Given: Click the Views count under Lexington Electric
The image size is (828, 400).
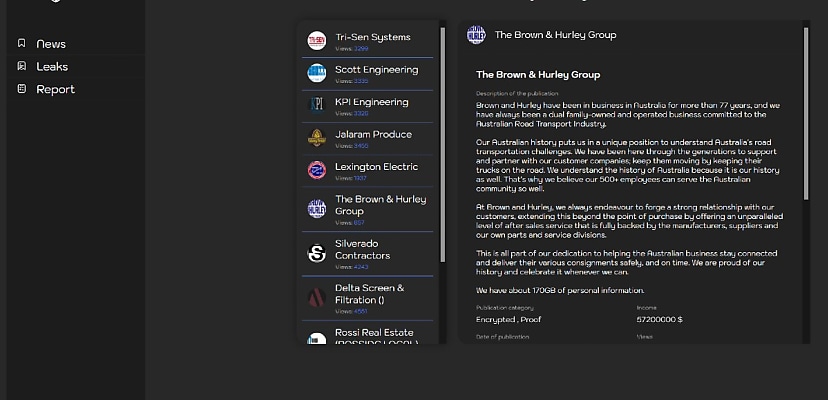Looking at the screenshot, I should [x=360, y=178].
